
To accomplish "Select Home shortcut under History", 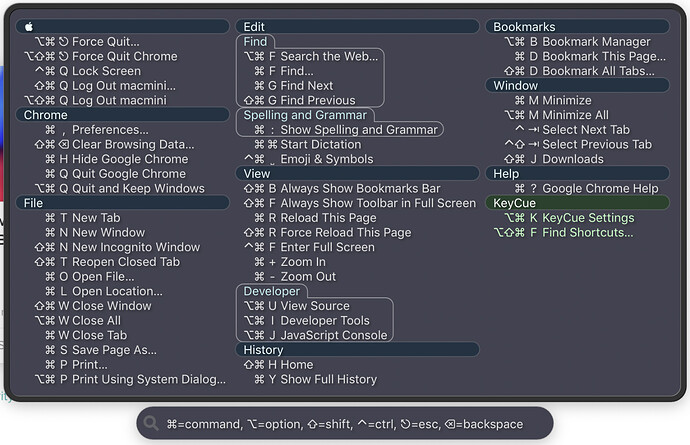I will (x=278, y=364).
